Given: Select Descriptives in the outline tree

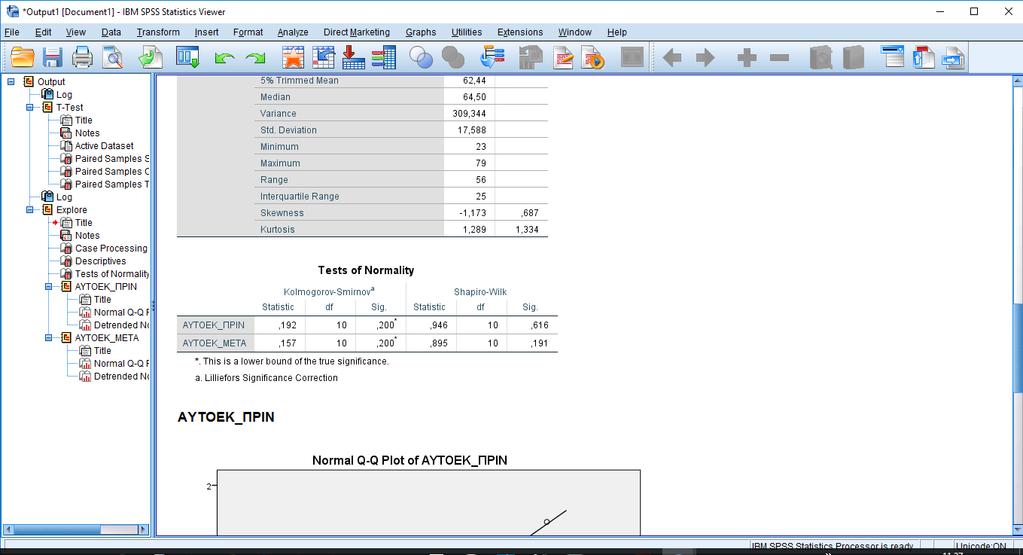Looking at the screenshot, I should (100, 261).
